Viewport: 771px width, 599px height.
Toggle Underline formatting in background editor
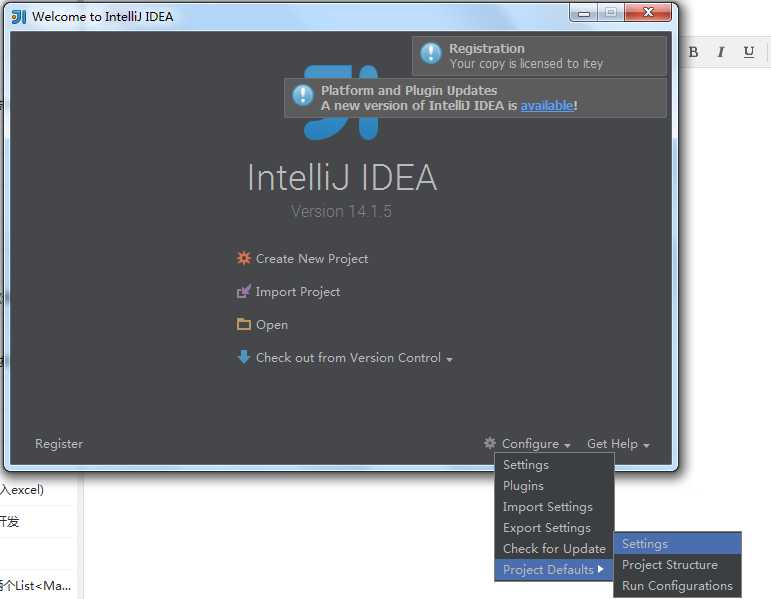[749, 52]
